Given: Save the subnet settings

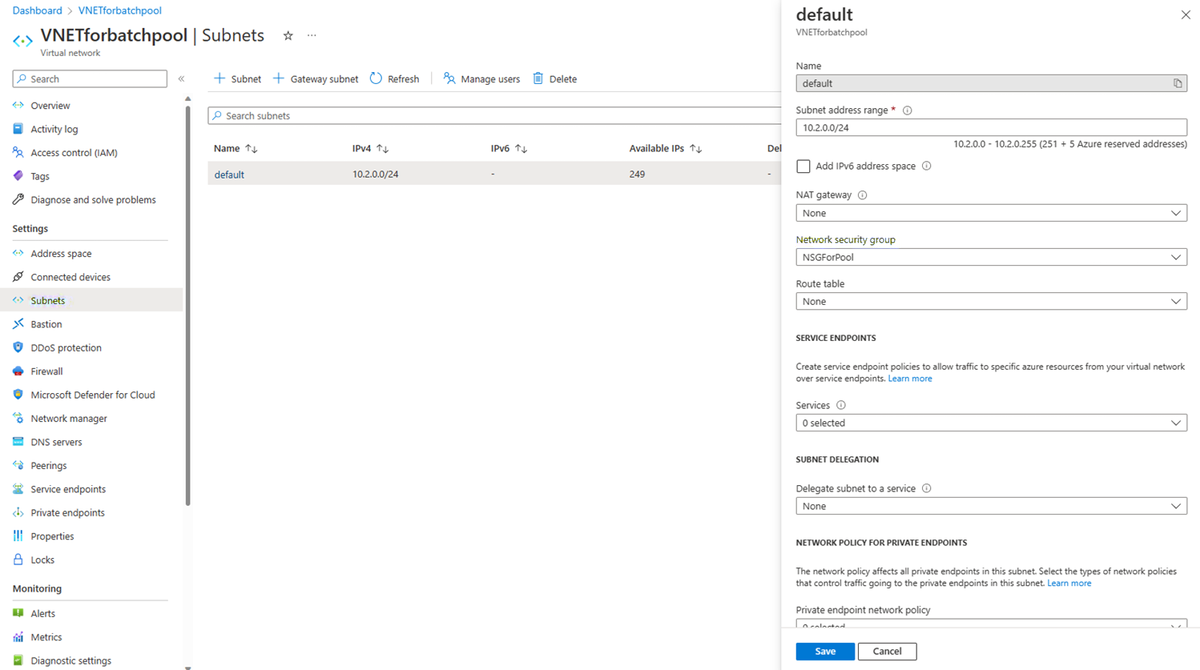Looking at the screenshot, I should tap(825, 651).
